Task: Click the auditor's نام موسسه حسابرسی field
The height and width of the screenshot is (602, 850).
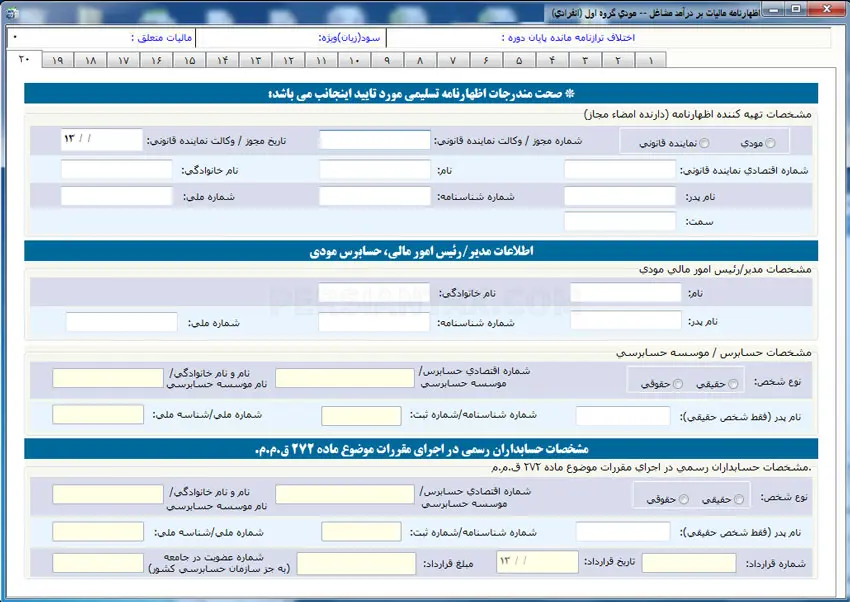Action: 108,378
